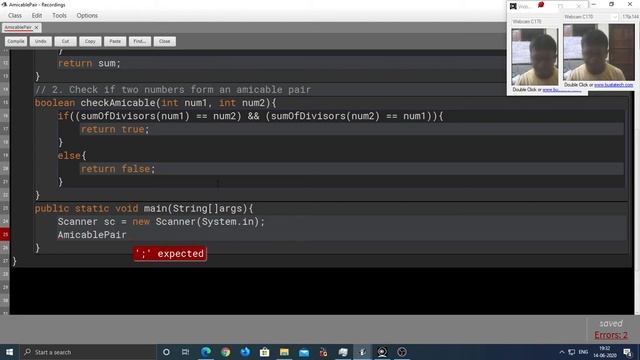Open the Windows Start menu
Image resolution: width=640 pixels, height=360 pixels.
9,352
